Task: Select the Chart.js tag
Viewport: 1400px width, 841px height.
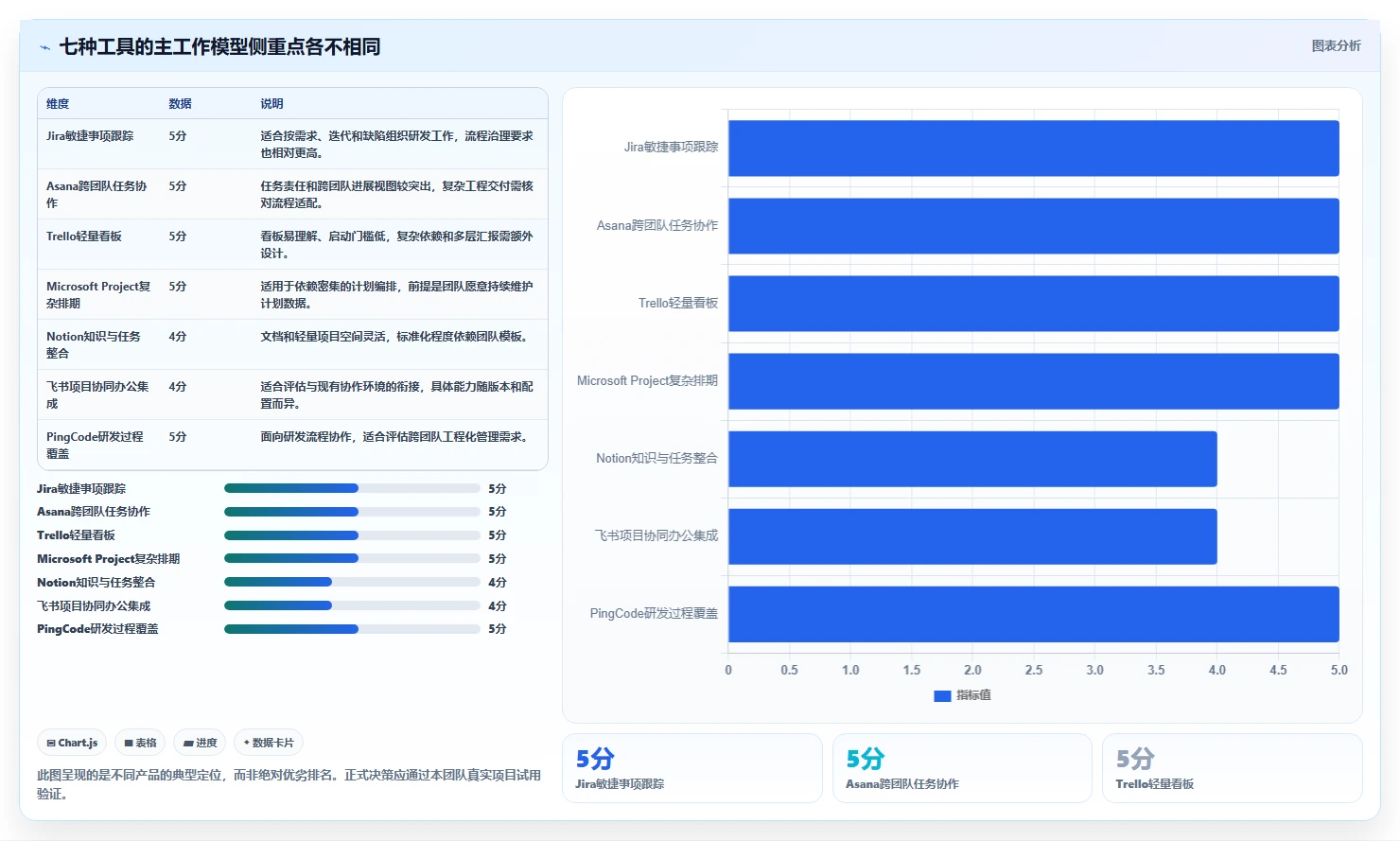Action: point(72,743)
